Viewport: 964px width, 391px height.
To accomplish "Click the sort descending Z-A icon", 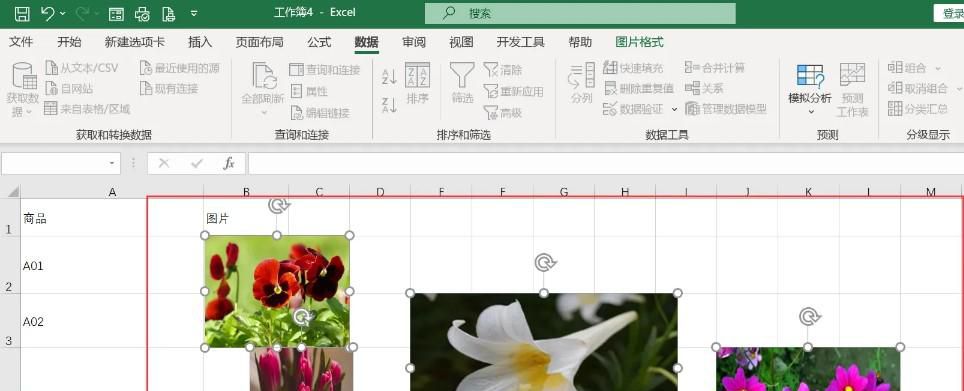I will pos(389,105).
